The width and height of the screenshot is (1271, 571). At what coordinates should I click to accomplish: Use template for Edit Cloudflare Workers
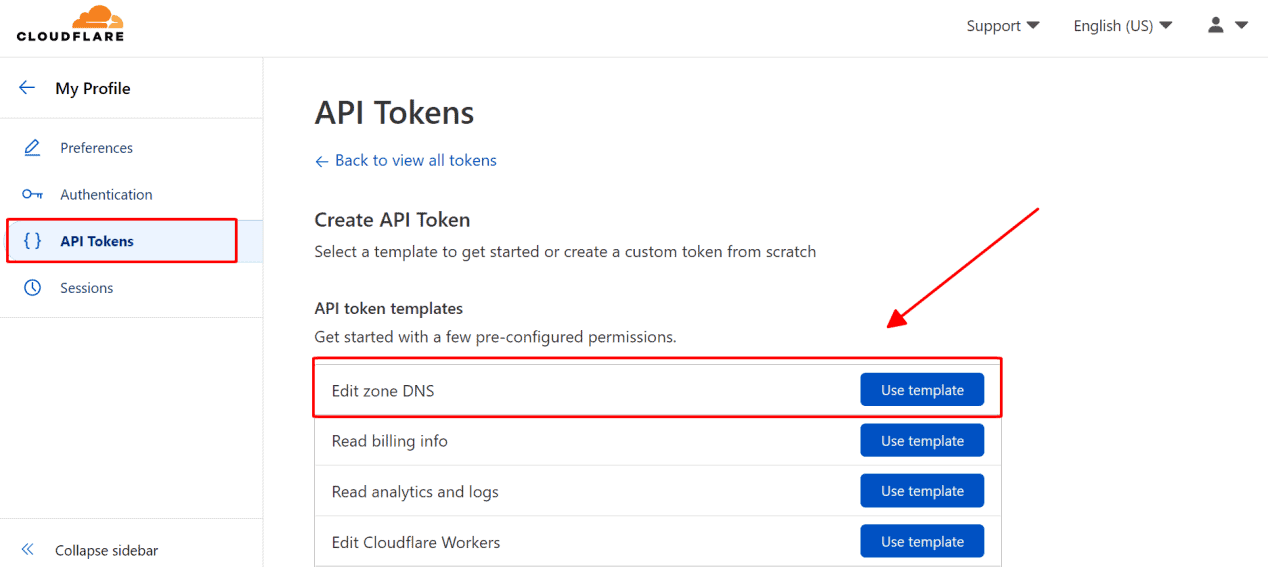pyautogui.click(x=922, y=542)
